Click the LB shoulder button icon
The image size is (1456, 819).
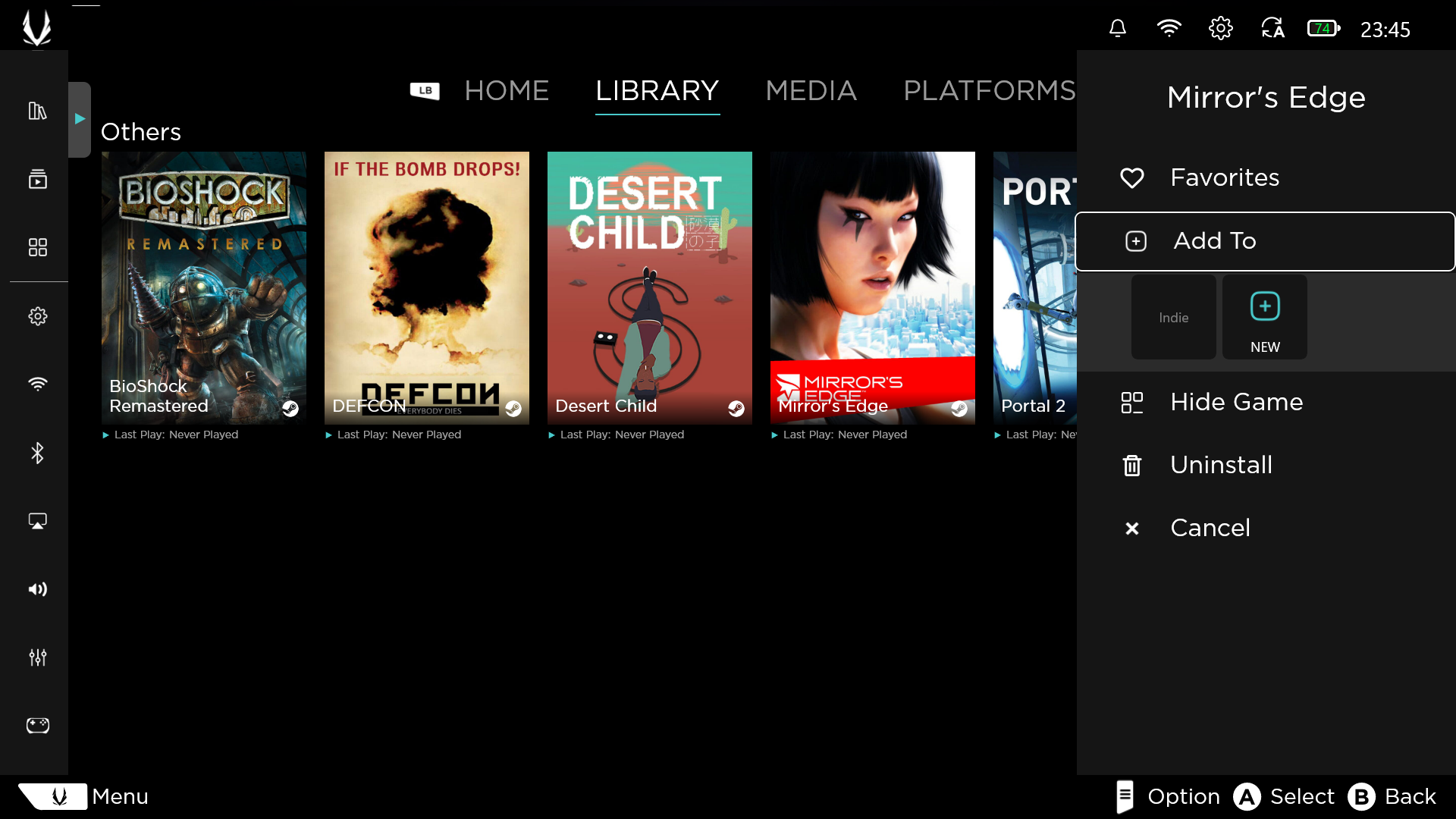(x=425, y=91)
